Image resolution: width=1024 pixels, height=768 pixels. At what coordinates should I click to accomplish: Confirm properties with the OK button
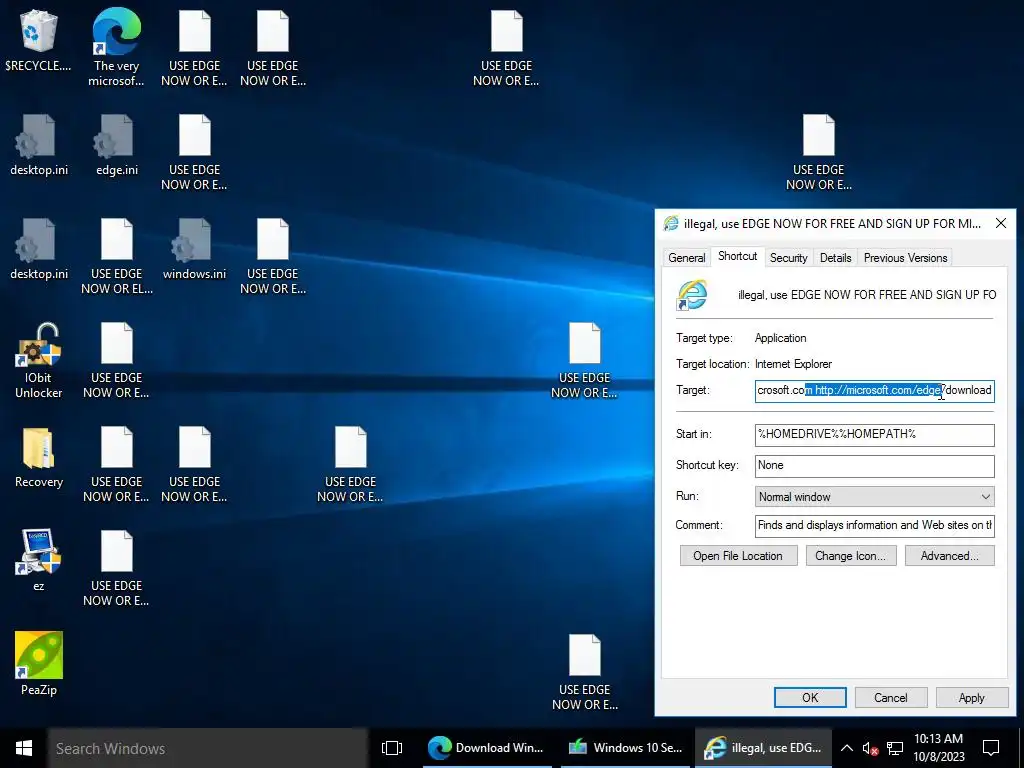(810, 697)
